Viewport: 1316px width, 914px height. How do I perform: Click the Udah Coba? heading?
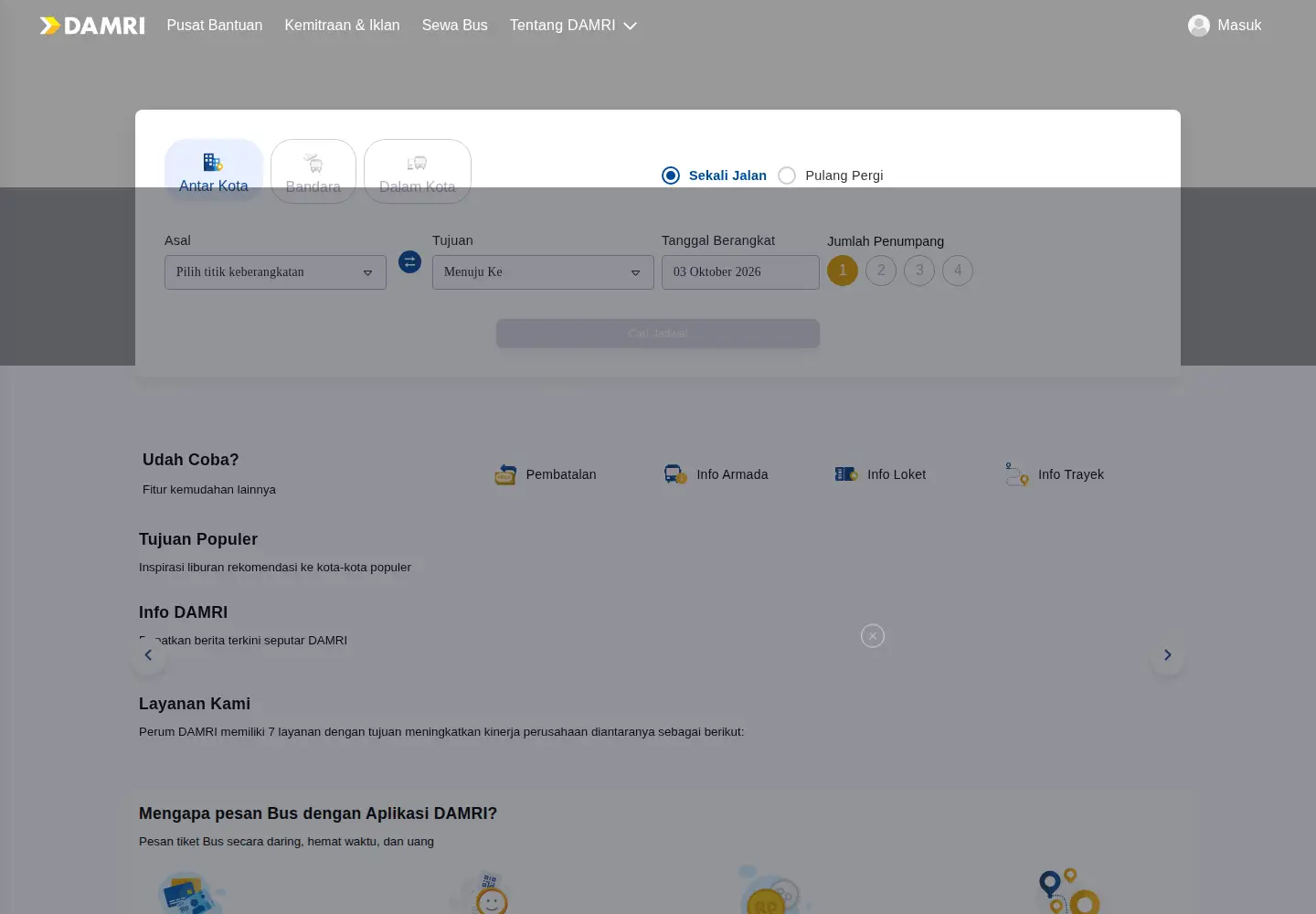pos(190,460)
